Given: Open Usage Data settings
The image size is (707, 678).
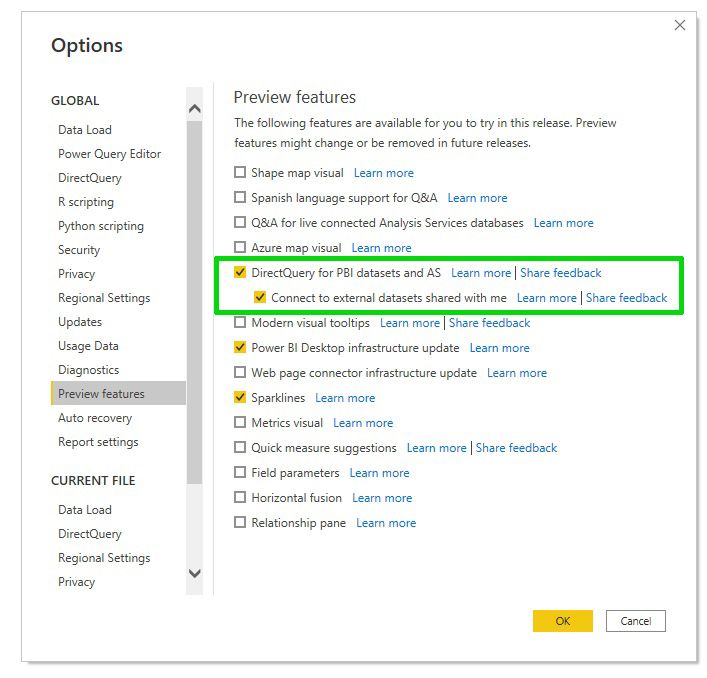Looking at the screenshot, I should coord(88,346).
